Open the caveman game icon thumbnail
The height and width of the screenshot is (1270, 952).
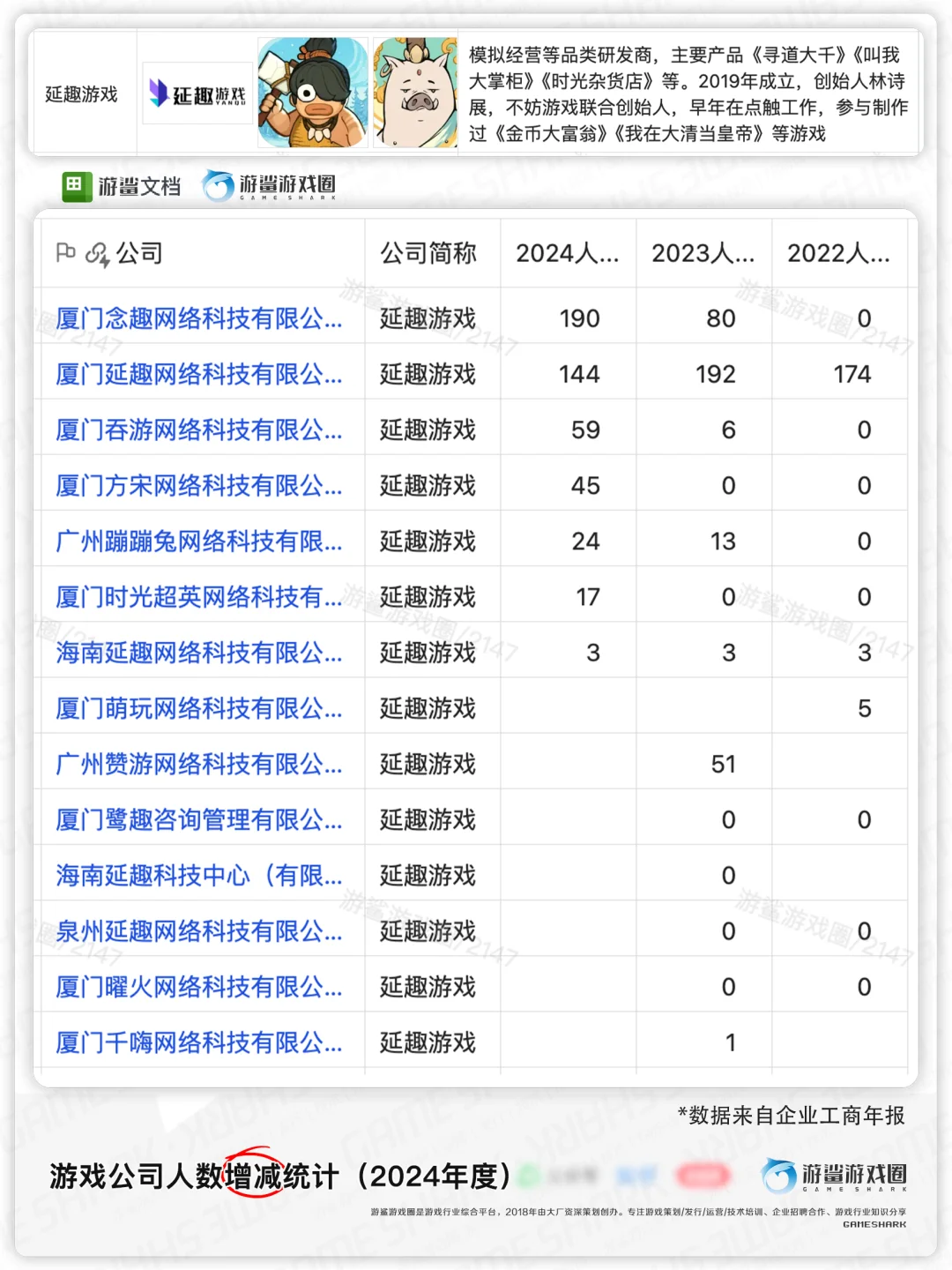313,93
